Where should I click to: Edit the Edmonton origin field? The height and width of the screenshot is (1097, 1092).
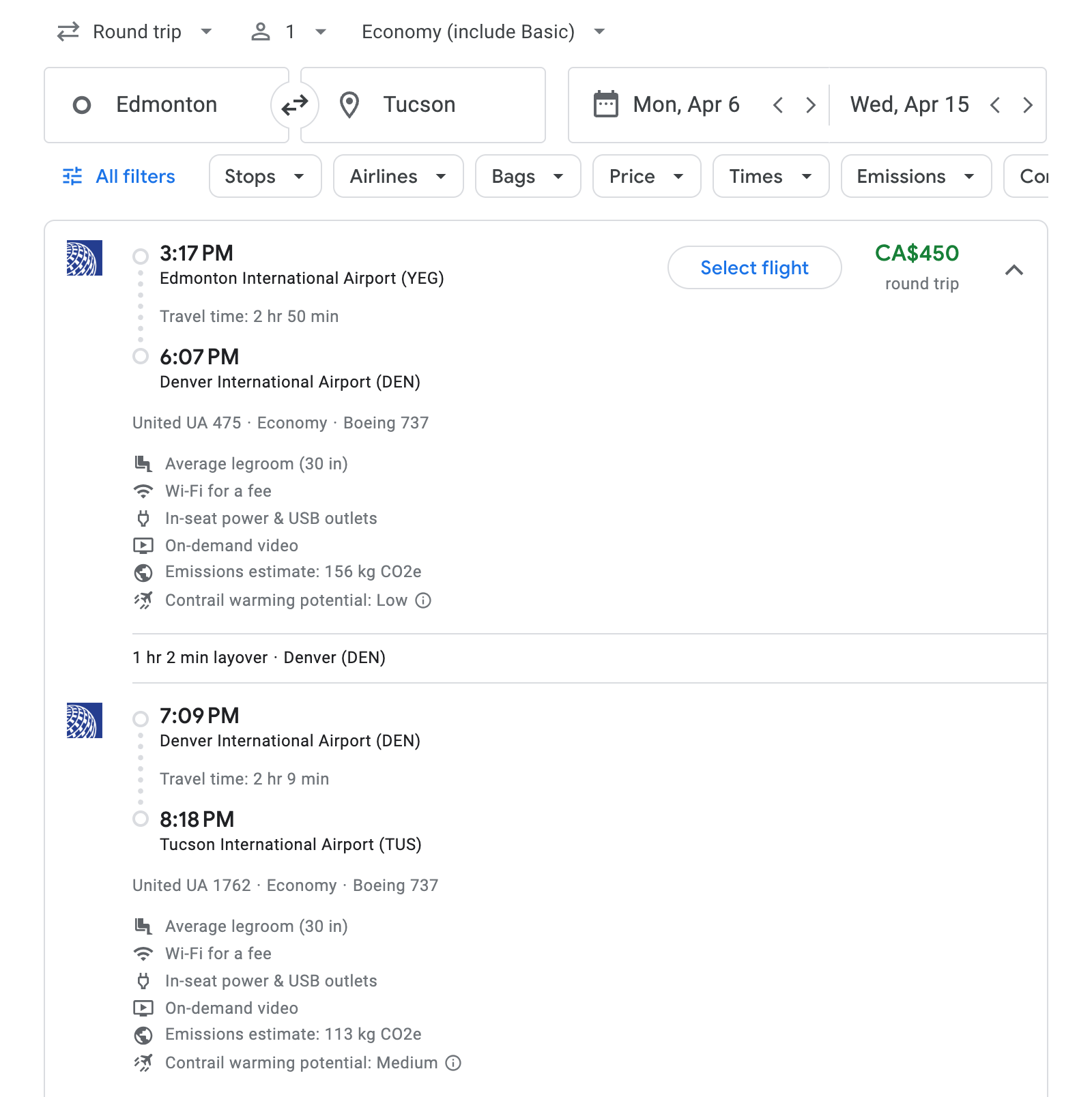tap(167, 105)
